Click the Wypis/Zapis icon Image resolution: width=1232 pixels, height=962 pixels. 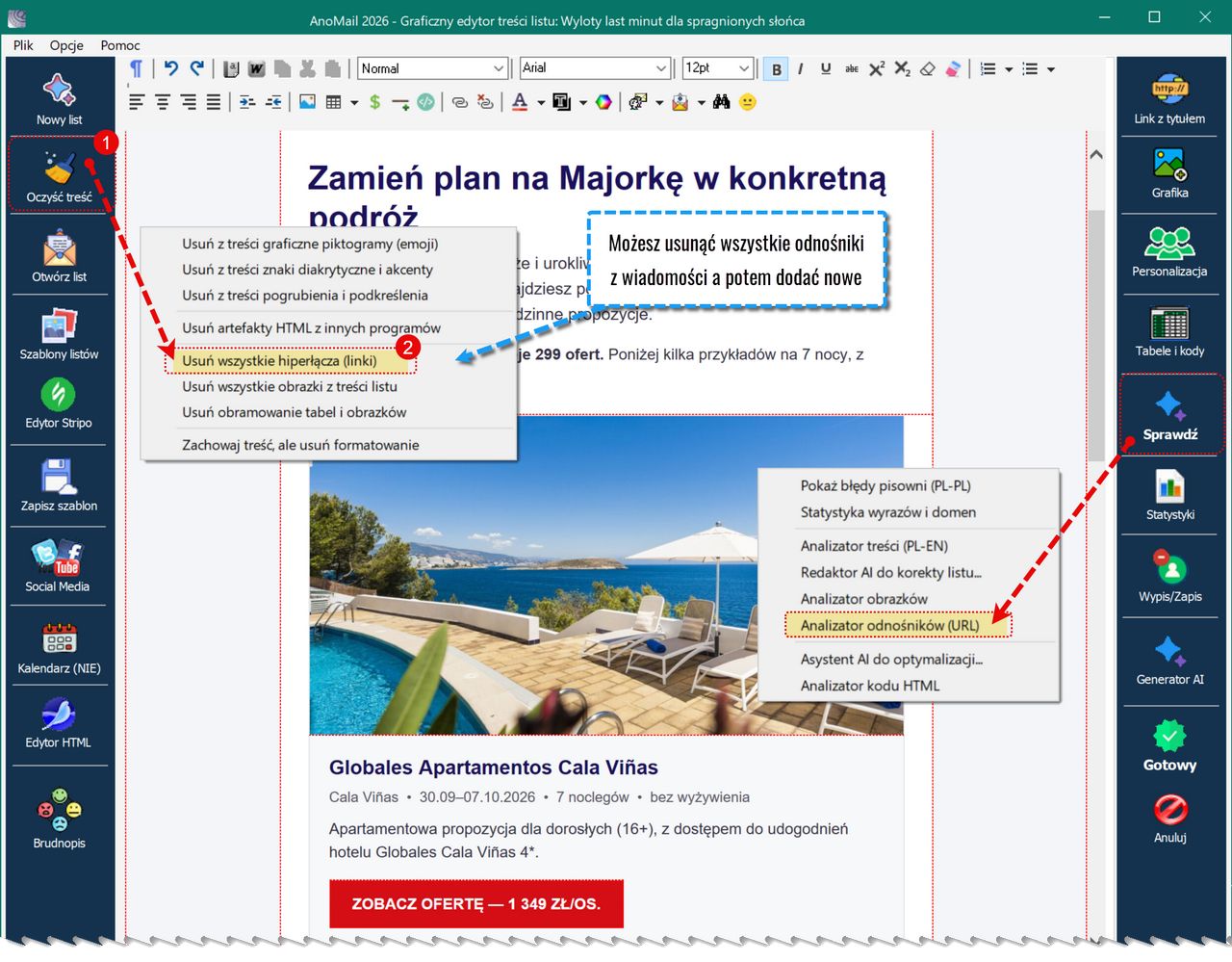pyautogui.click(x=1169, y=576)
